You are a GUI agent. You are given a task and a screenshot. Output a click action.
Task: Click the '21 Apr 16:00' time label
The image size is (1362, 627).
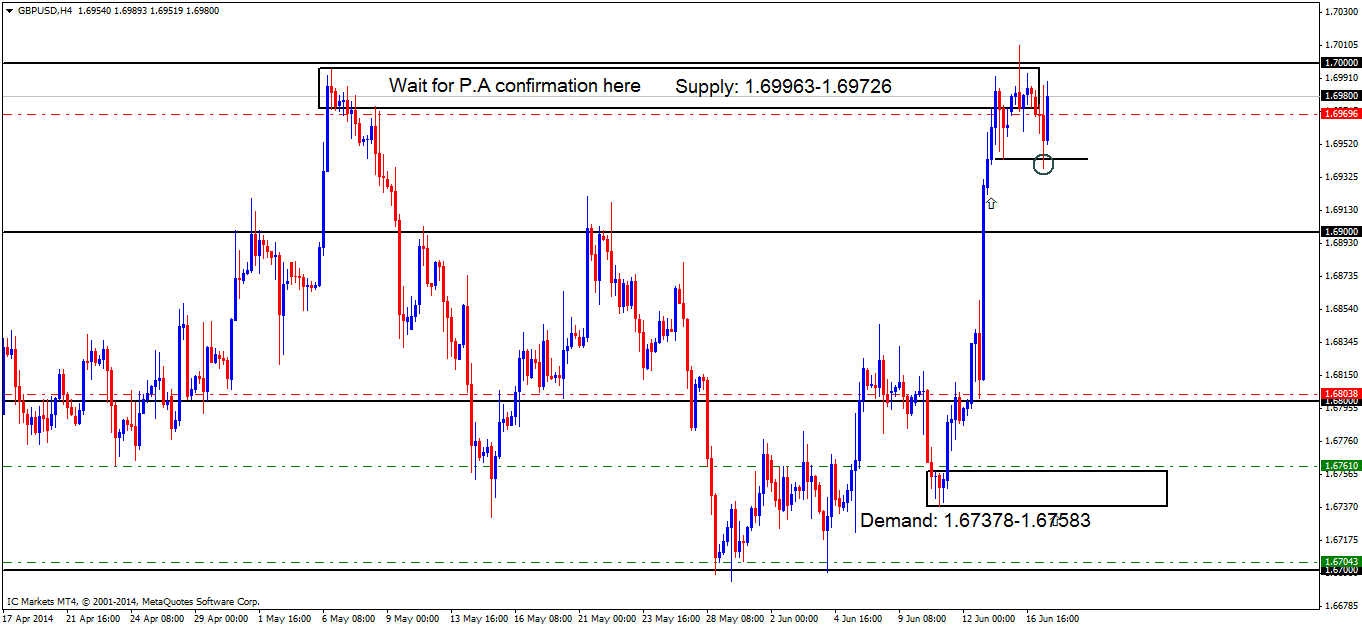[93, 619]
